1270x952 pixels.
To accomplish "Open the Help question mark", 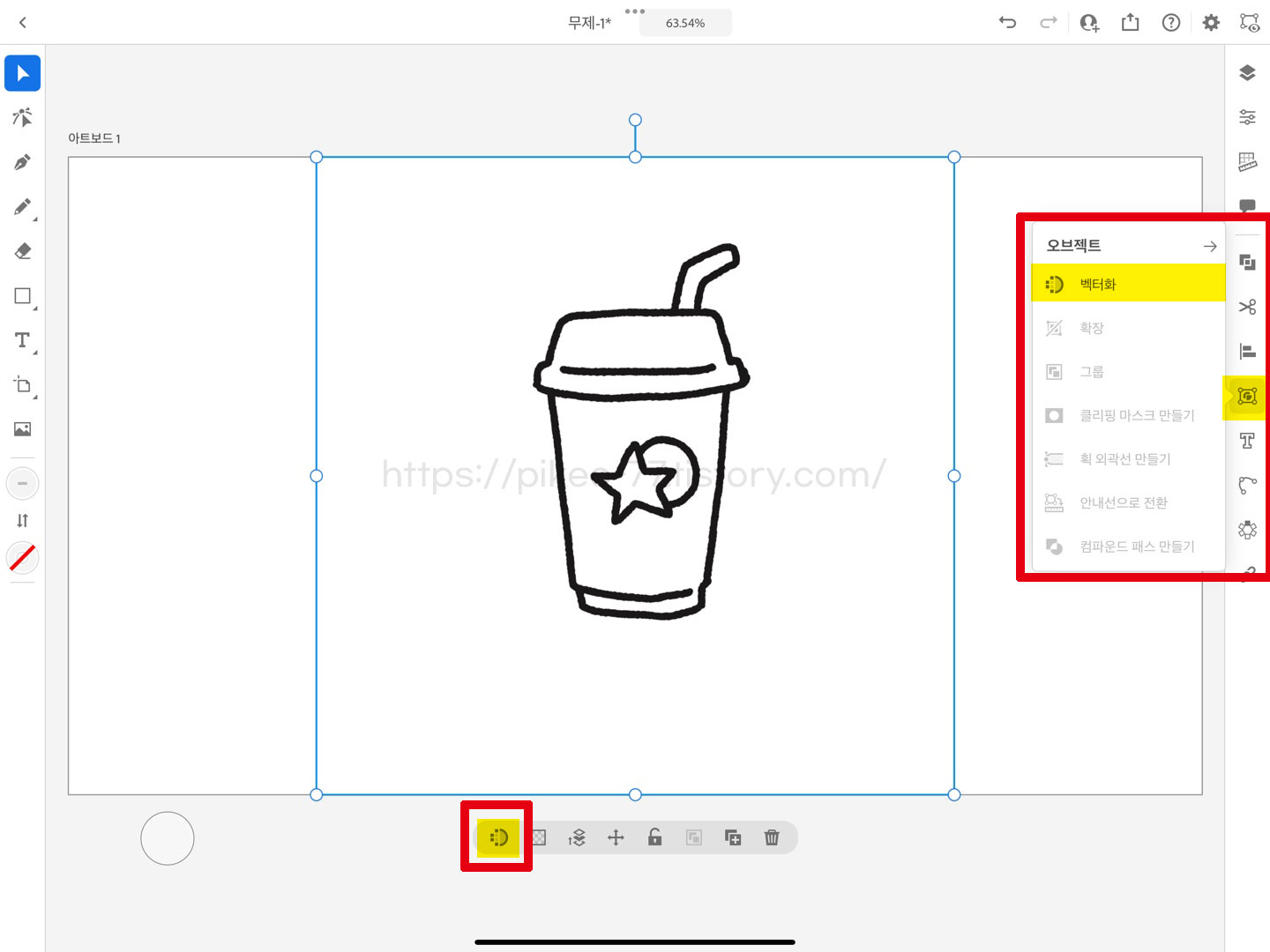I will pyautogui.click(x=1171, y=23).
